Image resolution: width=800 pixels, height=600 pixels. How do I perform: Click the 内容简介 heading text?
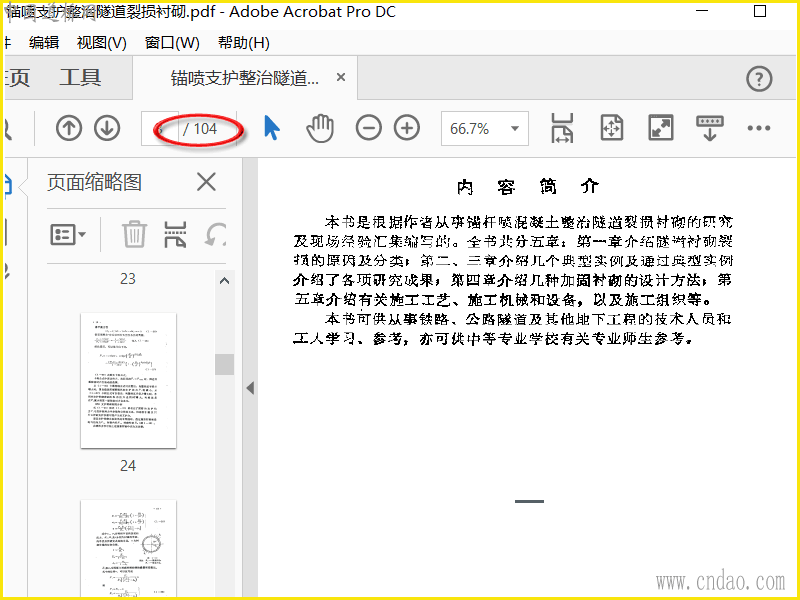click(x=528, y=187)
